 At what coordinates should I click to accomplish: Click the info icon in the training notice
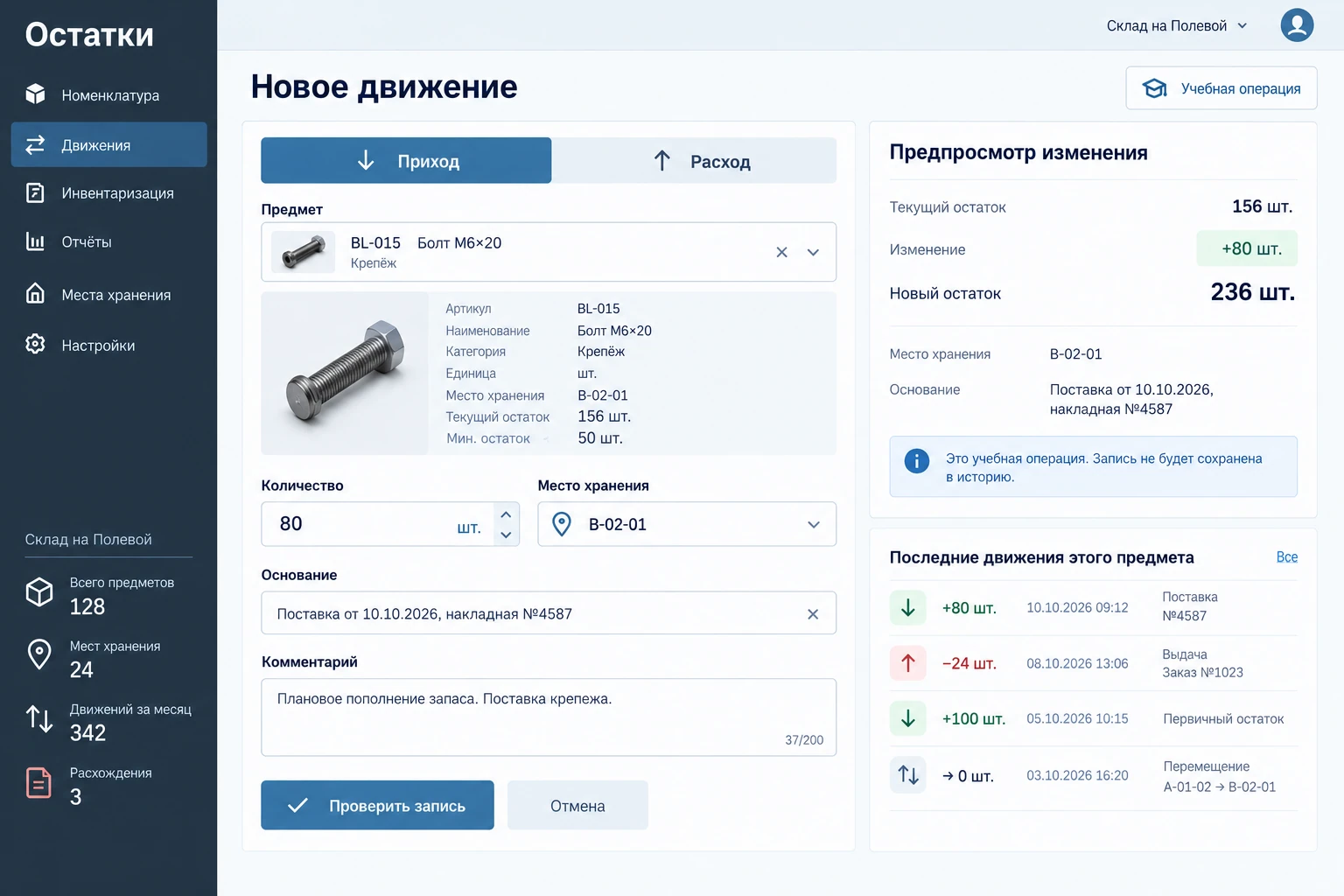click(x=916, y=460)
